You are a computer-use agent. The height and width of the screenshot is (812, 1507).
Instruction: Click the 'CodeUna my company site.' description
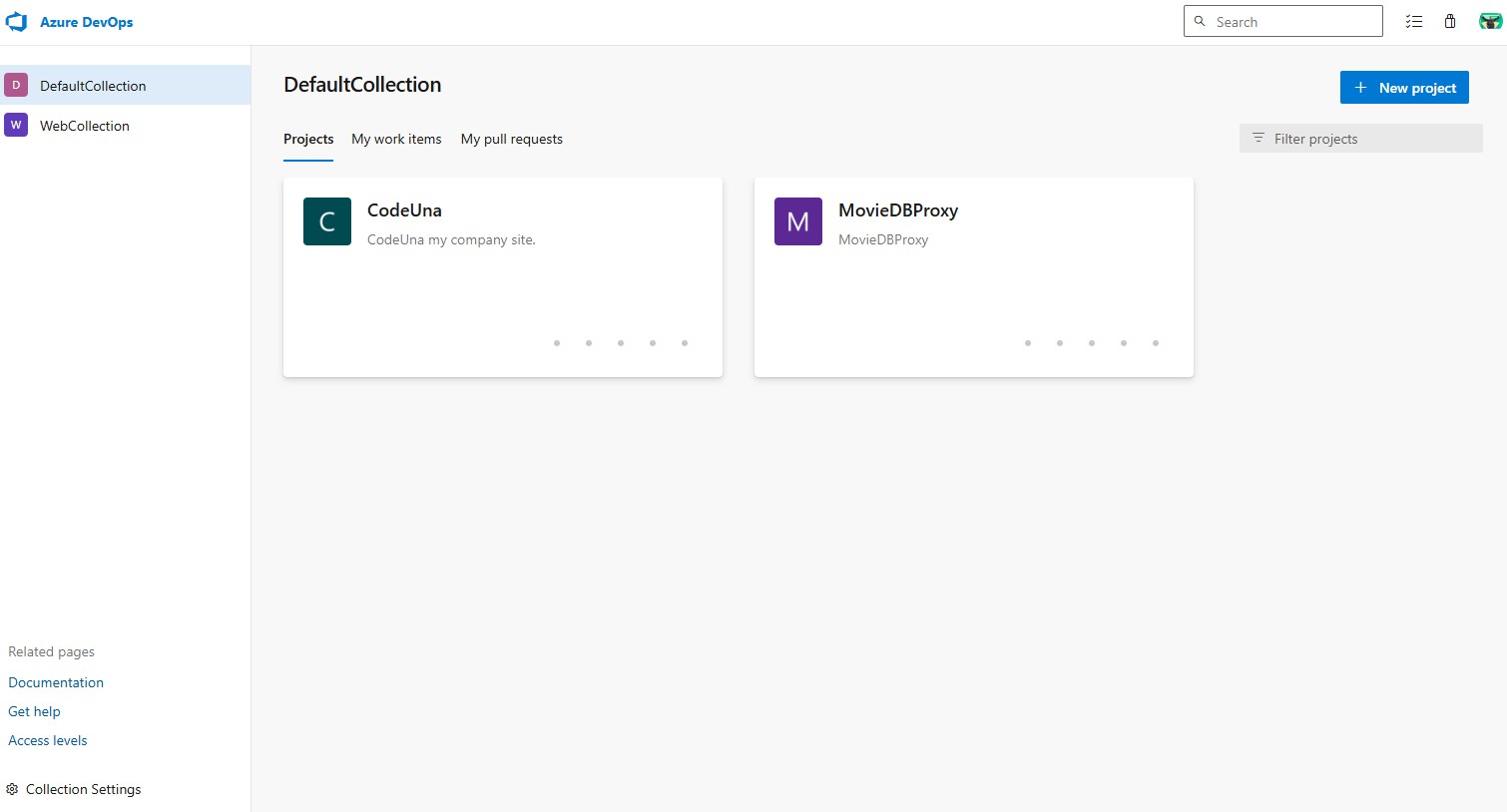[451, 239]
